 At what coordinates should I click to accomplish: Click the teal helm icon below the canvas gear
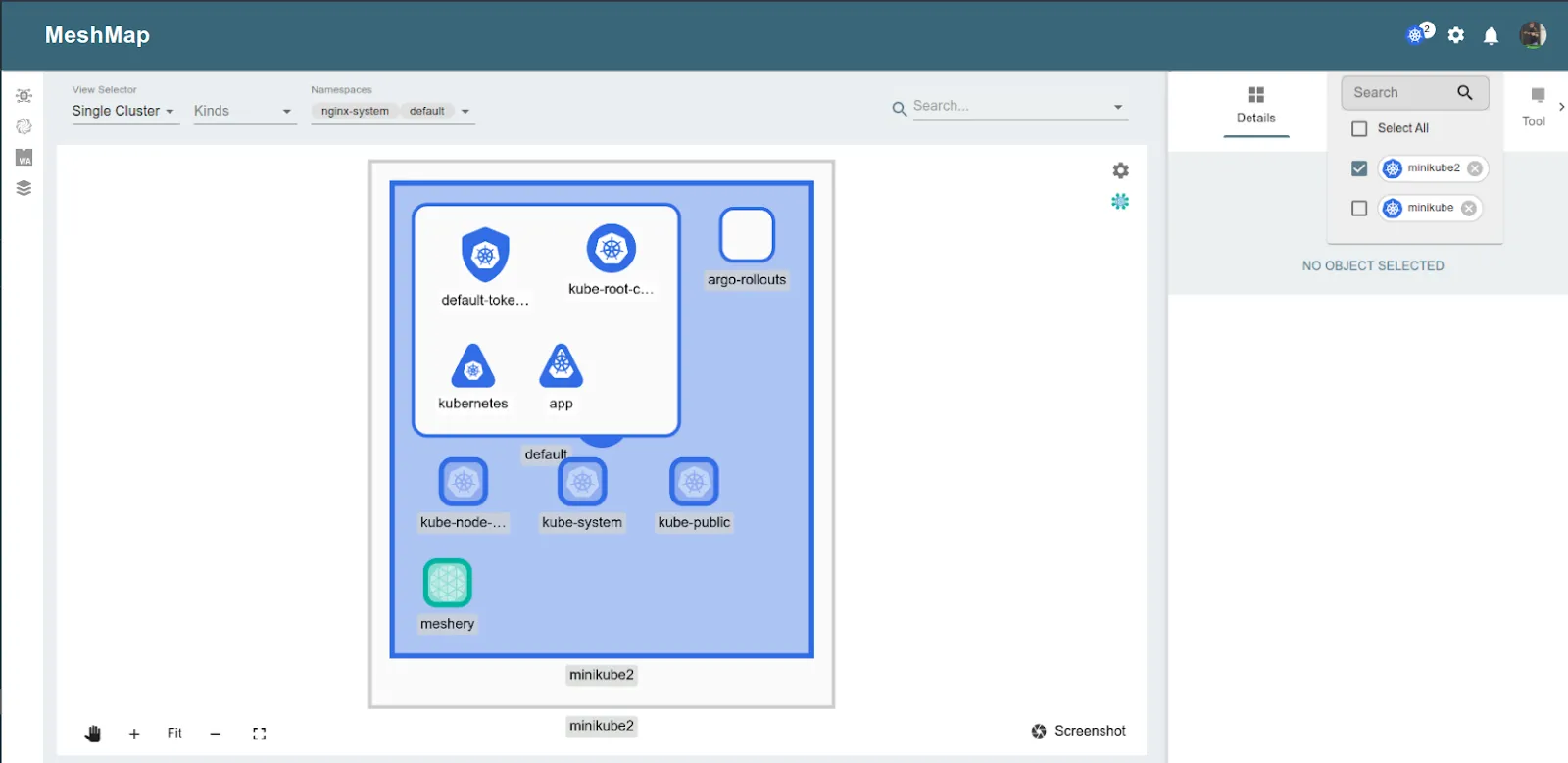pyautogui.click(x=1120, y=201)
